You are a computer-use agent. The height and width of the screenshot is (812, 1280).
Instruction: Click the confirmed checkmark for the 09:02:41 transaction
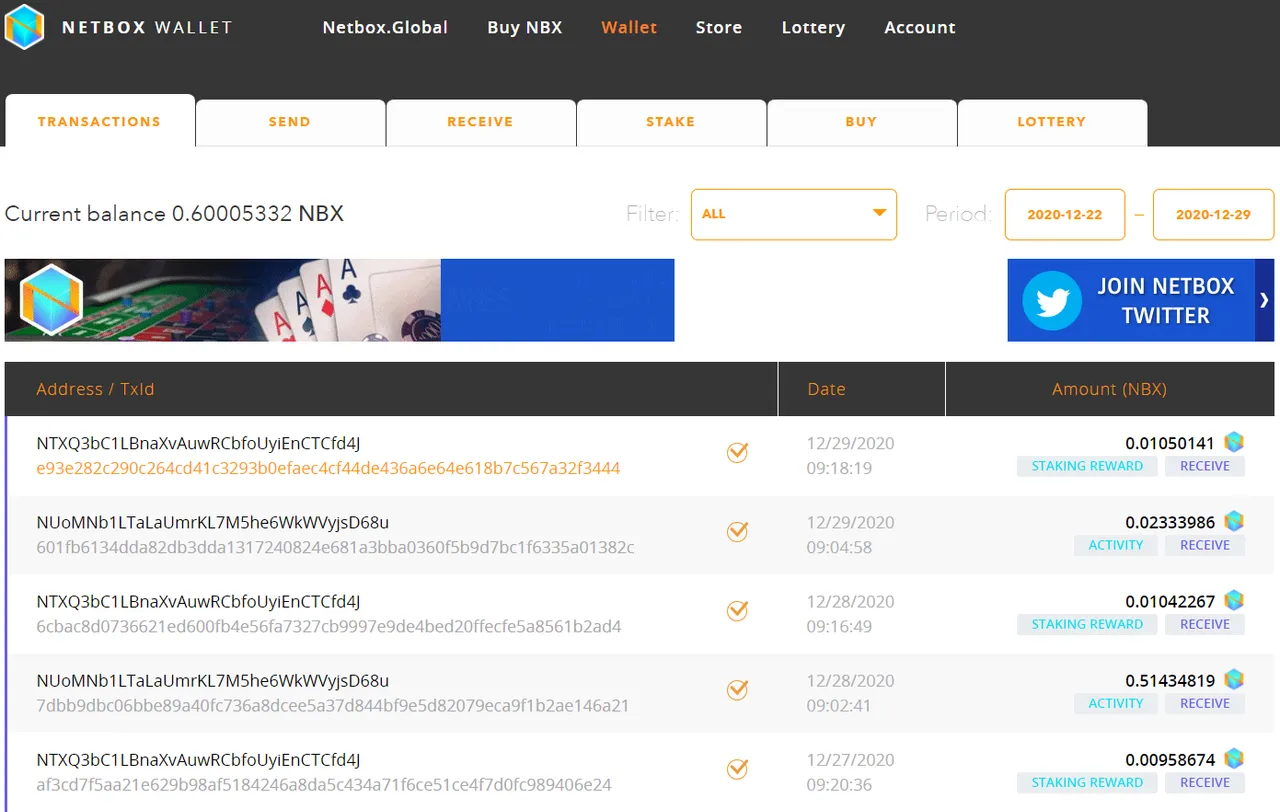(x=737, y=690)
